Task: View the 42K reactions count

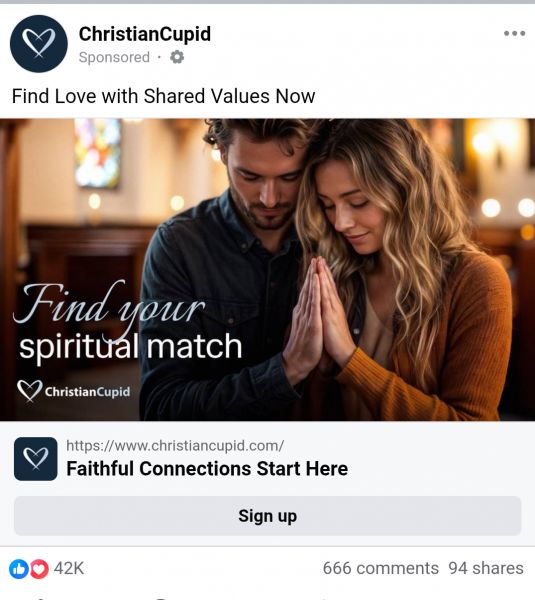Action: point(69,568)
